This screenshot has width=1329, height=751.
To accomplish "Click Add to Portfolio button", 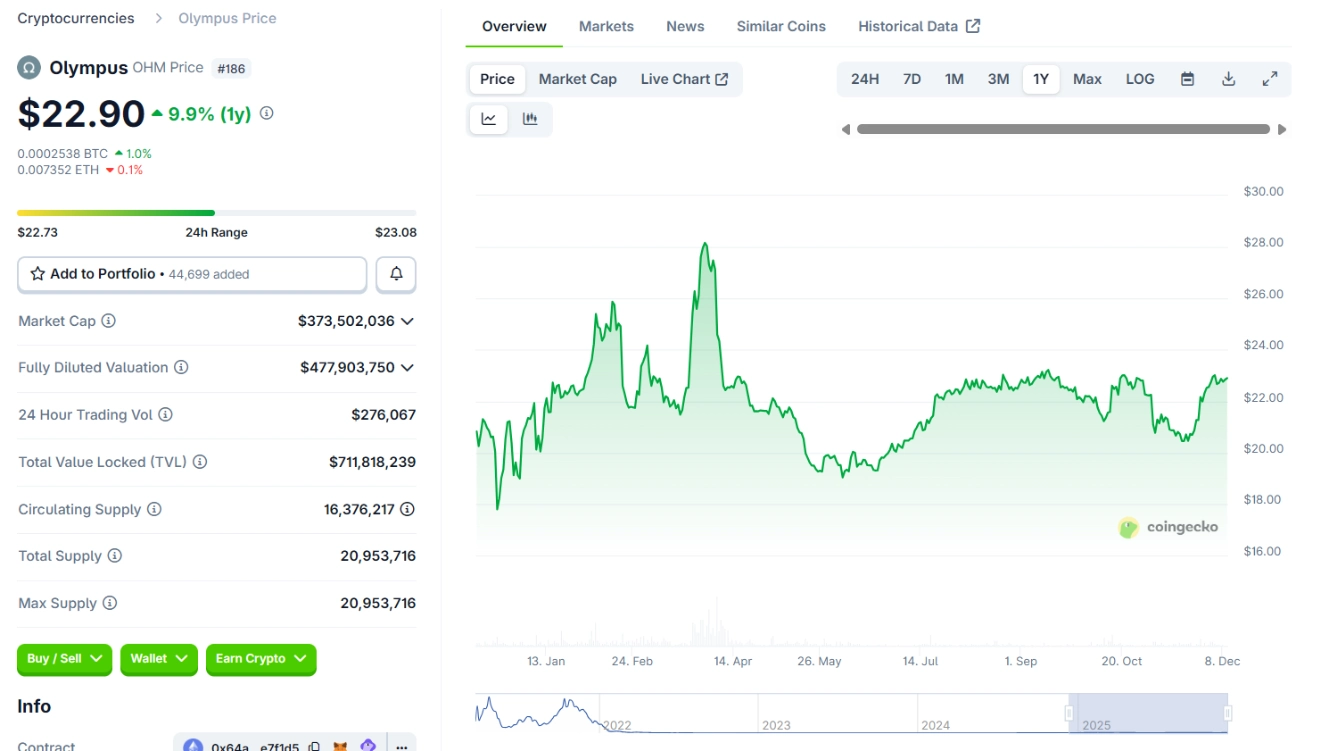I will pyautogui.click(x=192, y=274).
